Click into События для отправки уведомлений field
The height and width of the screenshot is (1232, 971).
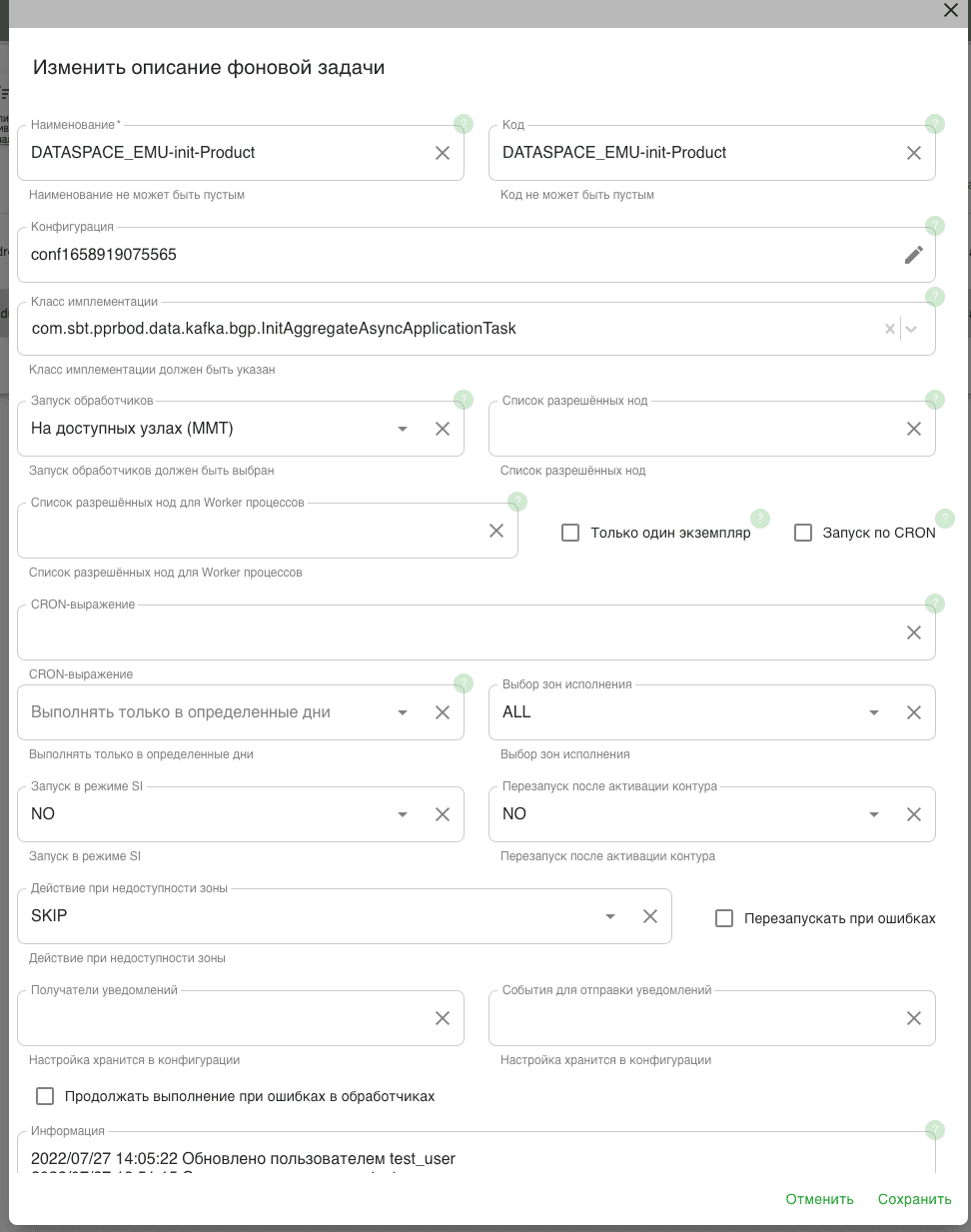[x=689, y=1018]
